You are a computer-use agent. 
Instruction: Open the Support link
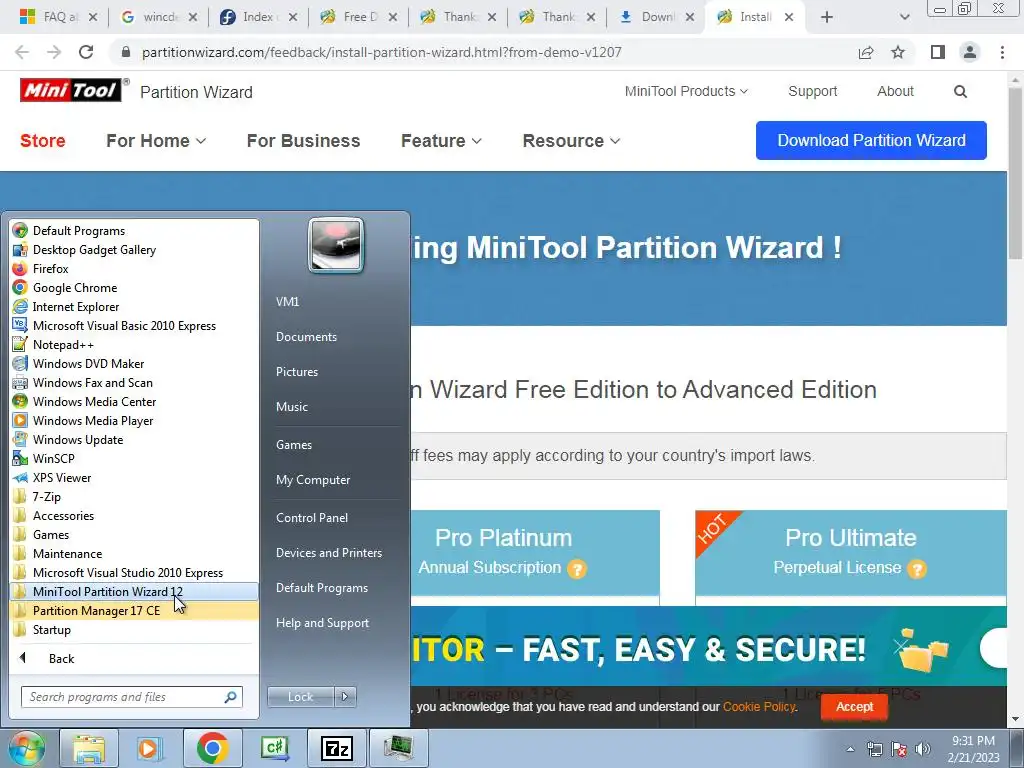812,91
